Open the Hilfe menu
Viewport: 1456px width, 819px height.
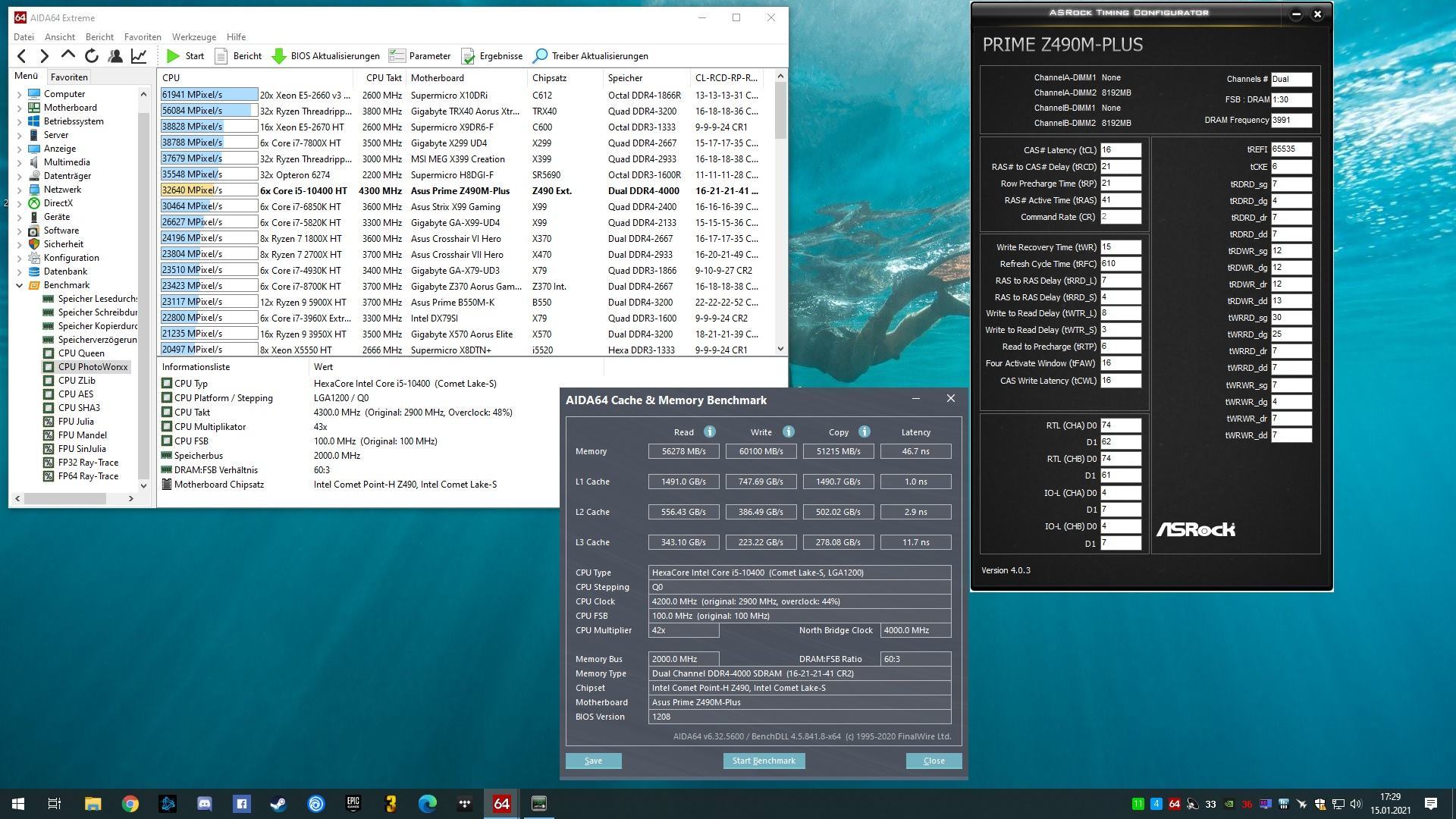point(236,36)
